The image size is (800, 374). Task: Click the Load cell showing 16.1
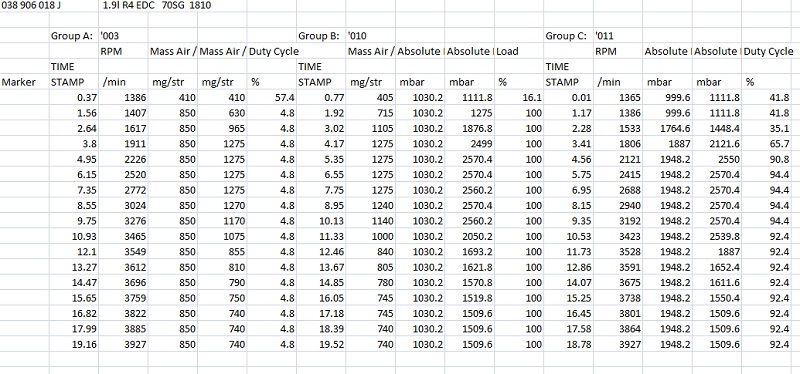[x=519, y=97]
